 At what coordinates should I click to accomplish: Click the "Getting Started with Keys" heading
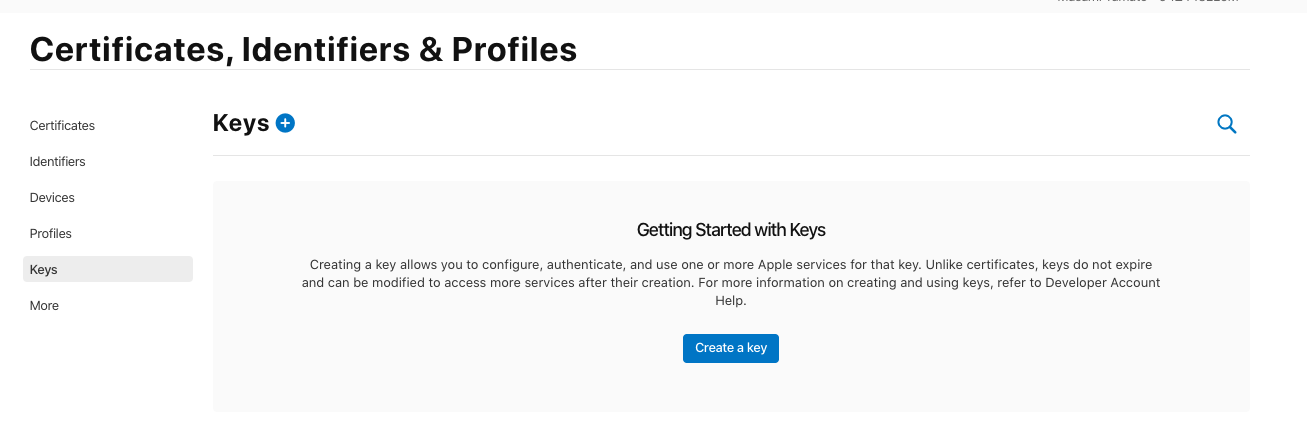(731, 230)
